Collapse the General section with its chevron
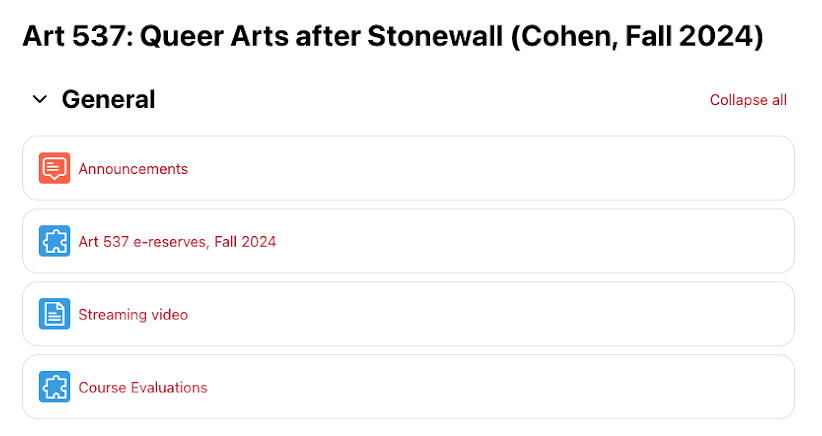 pyautogui.click(x=39, y=99)
